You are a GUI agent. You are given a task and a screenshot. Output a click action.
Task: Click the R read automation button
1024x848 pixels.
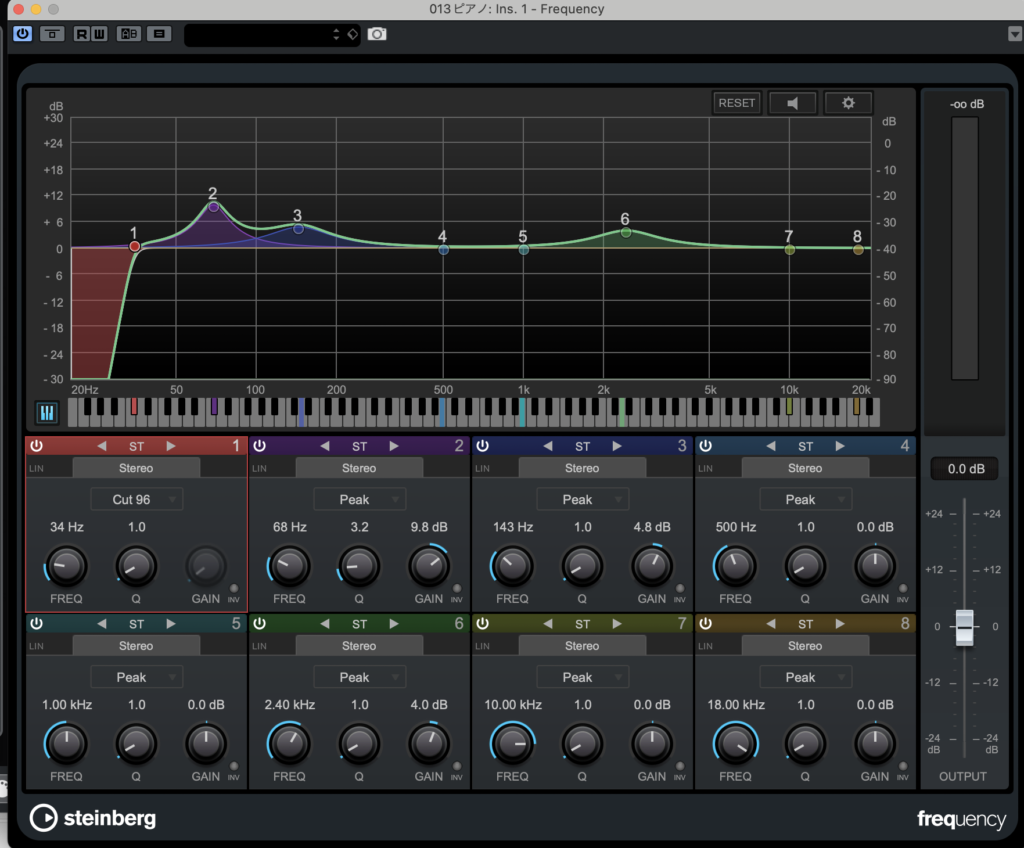click(81, 34)
